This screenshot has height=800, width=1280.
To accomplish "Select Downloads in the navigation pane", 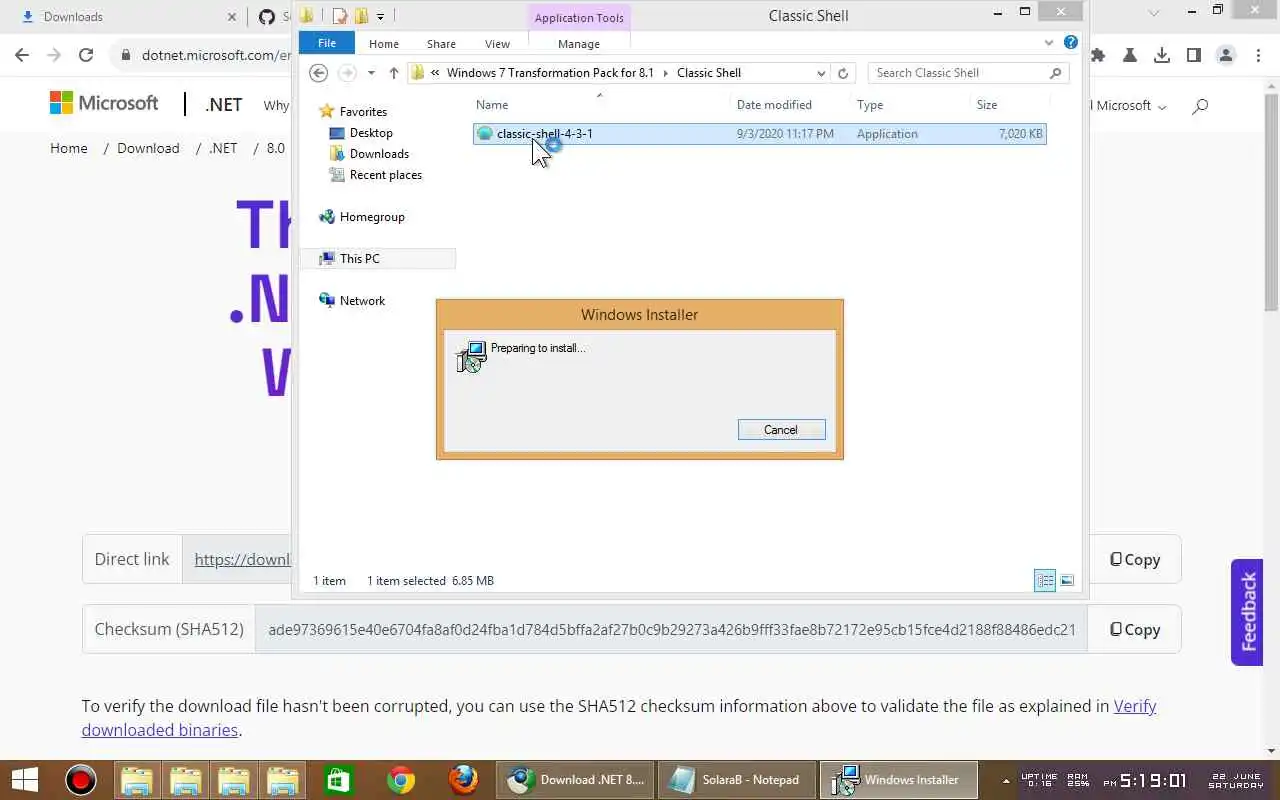I will 379,154.
